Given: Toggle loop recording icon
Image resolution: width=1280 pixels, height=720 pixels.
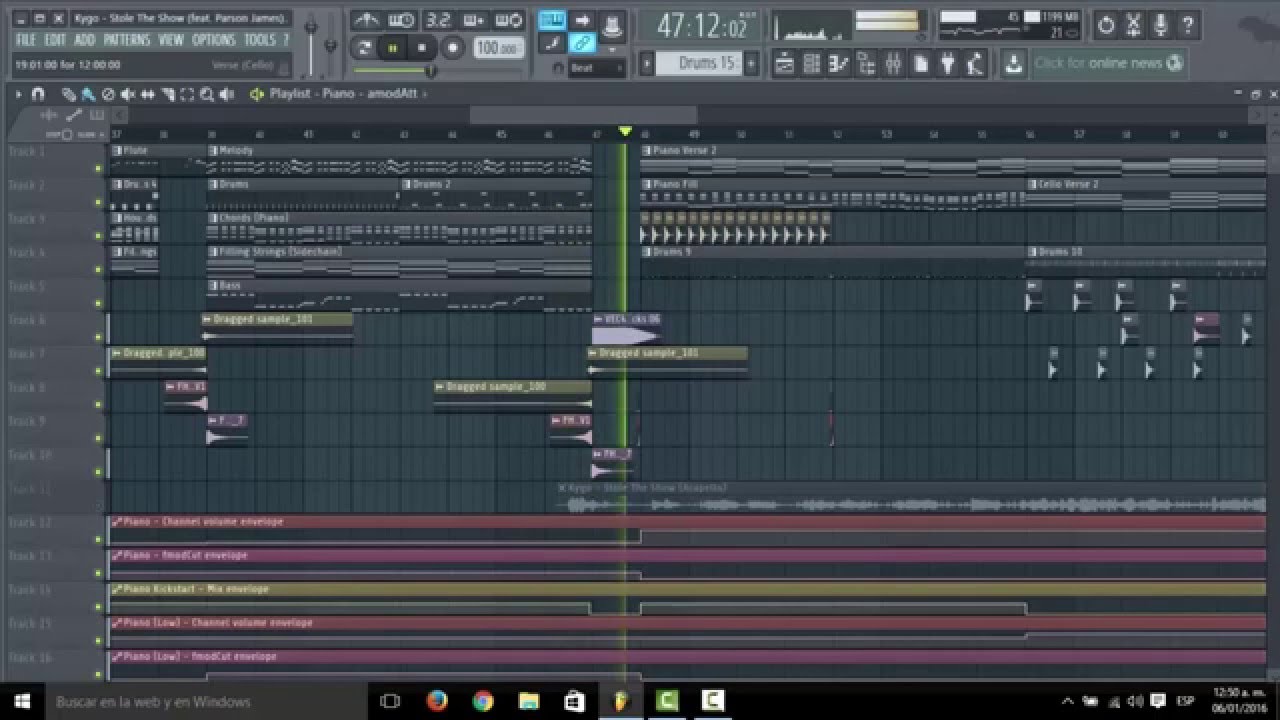Looking at the screenshot, I should click(508, 20).
